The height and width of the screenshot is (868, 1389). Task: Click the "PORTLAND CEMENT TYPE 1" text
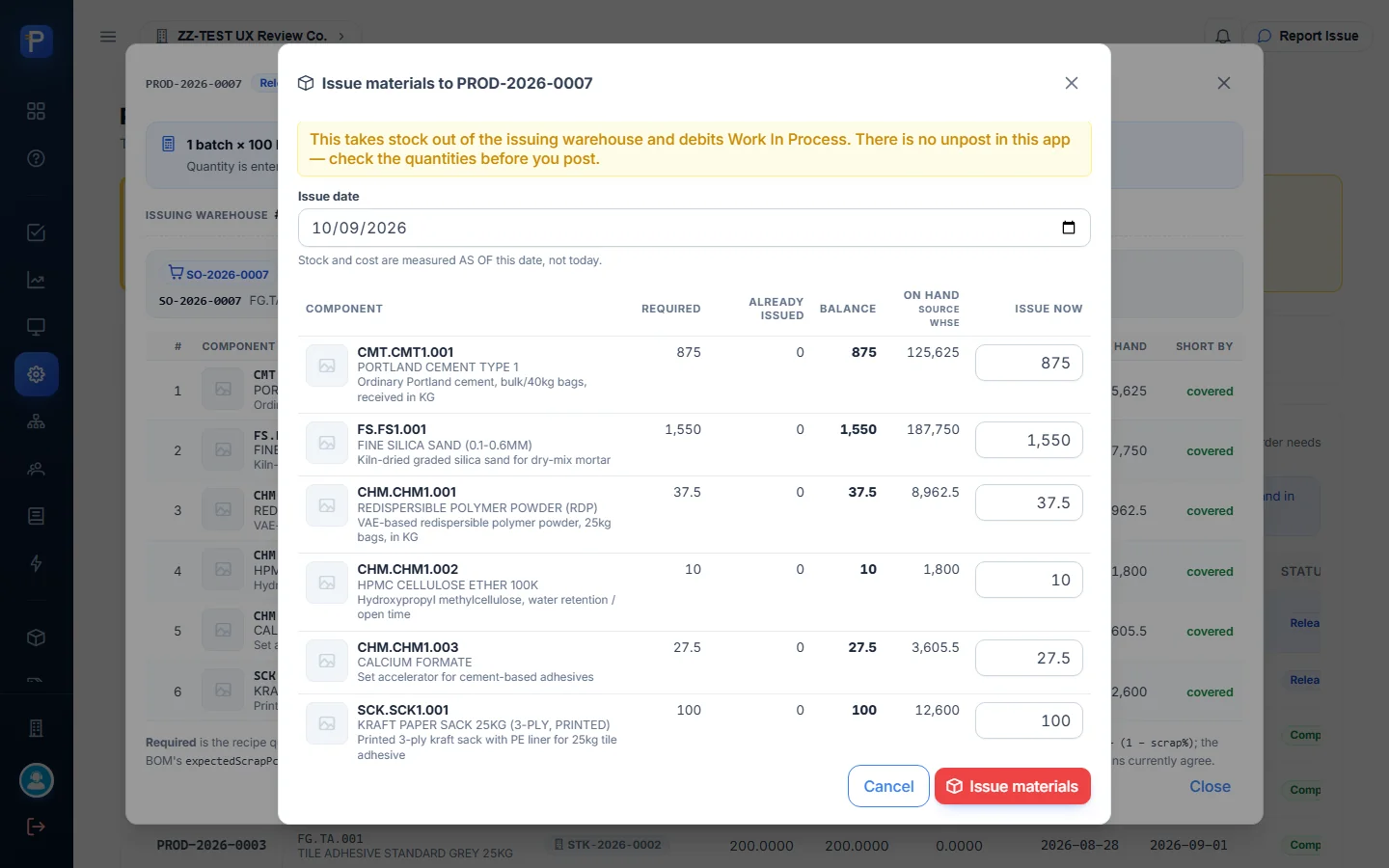tap(438, 367)
